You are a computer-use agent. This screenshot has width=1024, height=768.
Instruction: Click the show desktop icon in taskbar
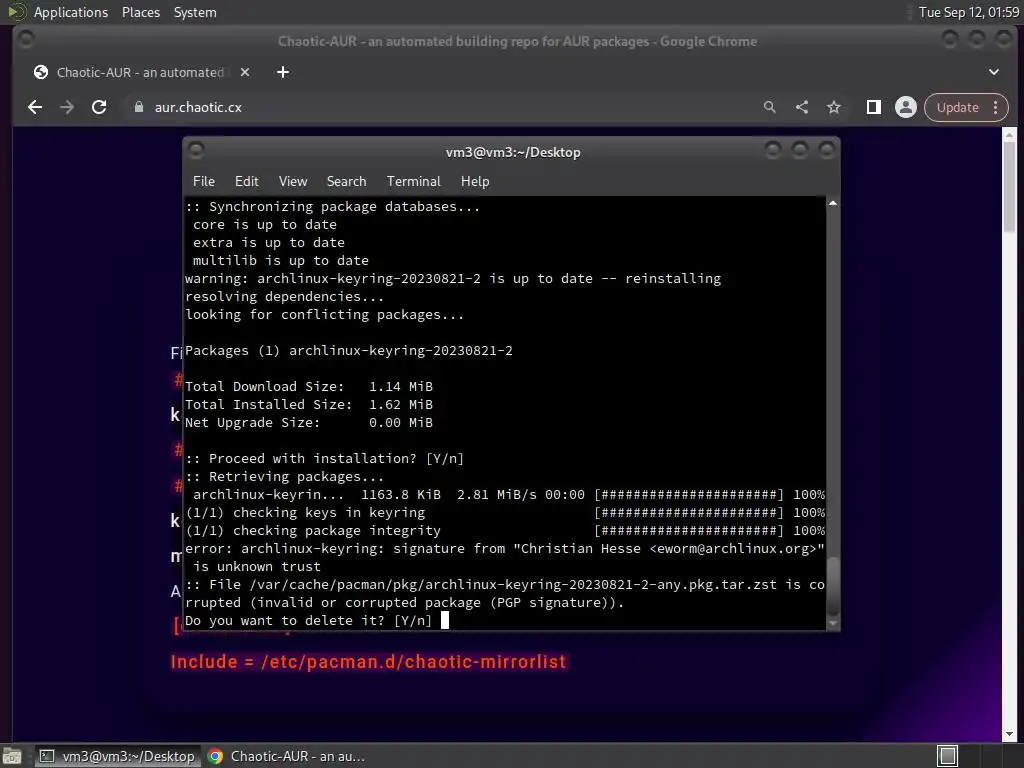[12, 756]
